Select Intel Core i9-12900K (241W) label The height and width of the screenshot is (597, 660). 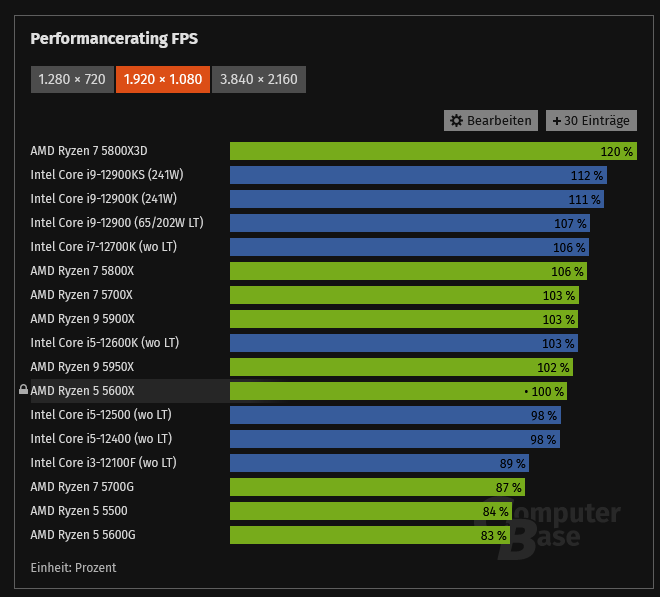click(x=104, y=199)
